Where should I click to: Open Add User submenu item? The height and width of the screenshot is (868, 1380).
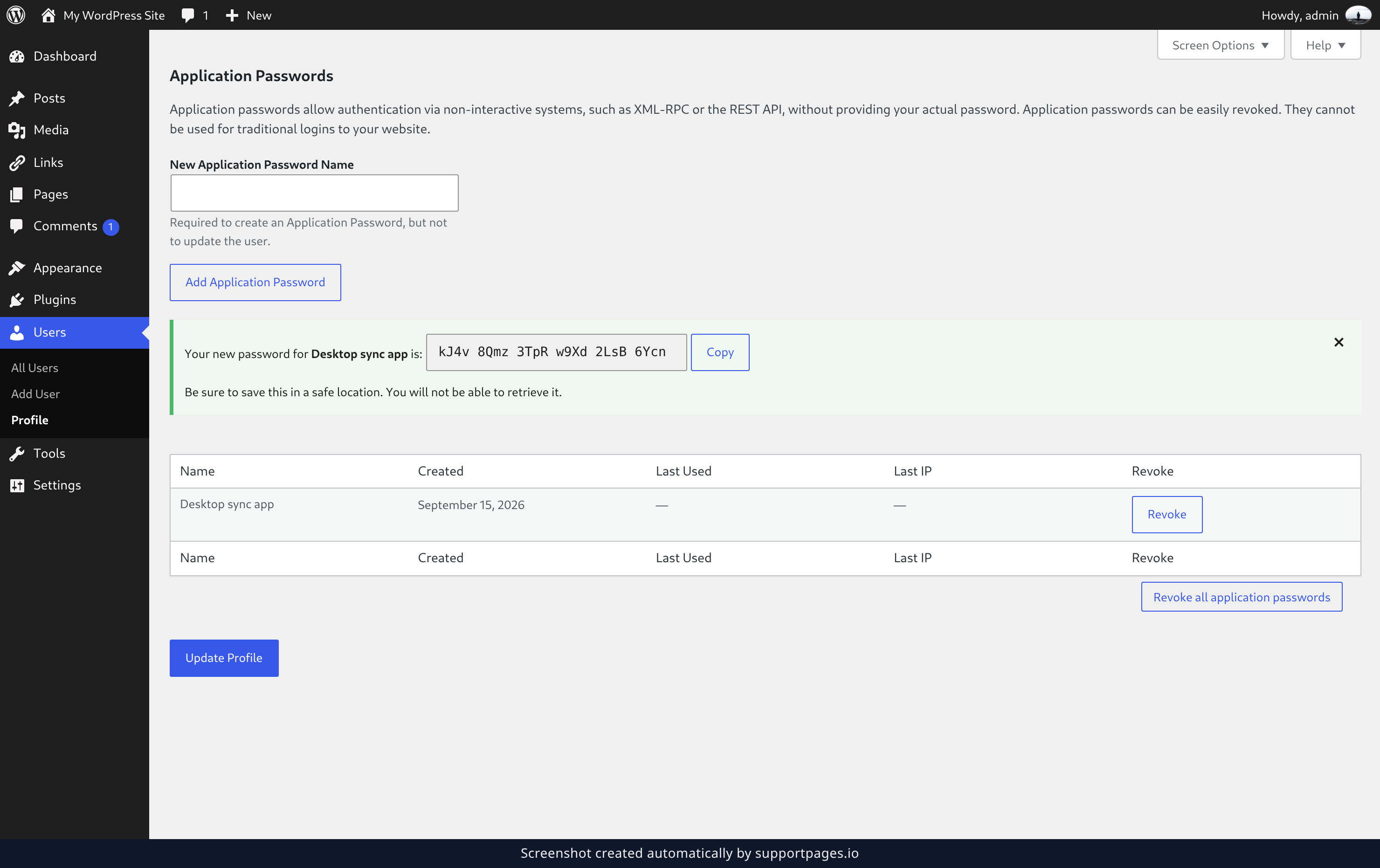pos(35,393)
